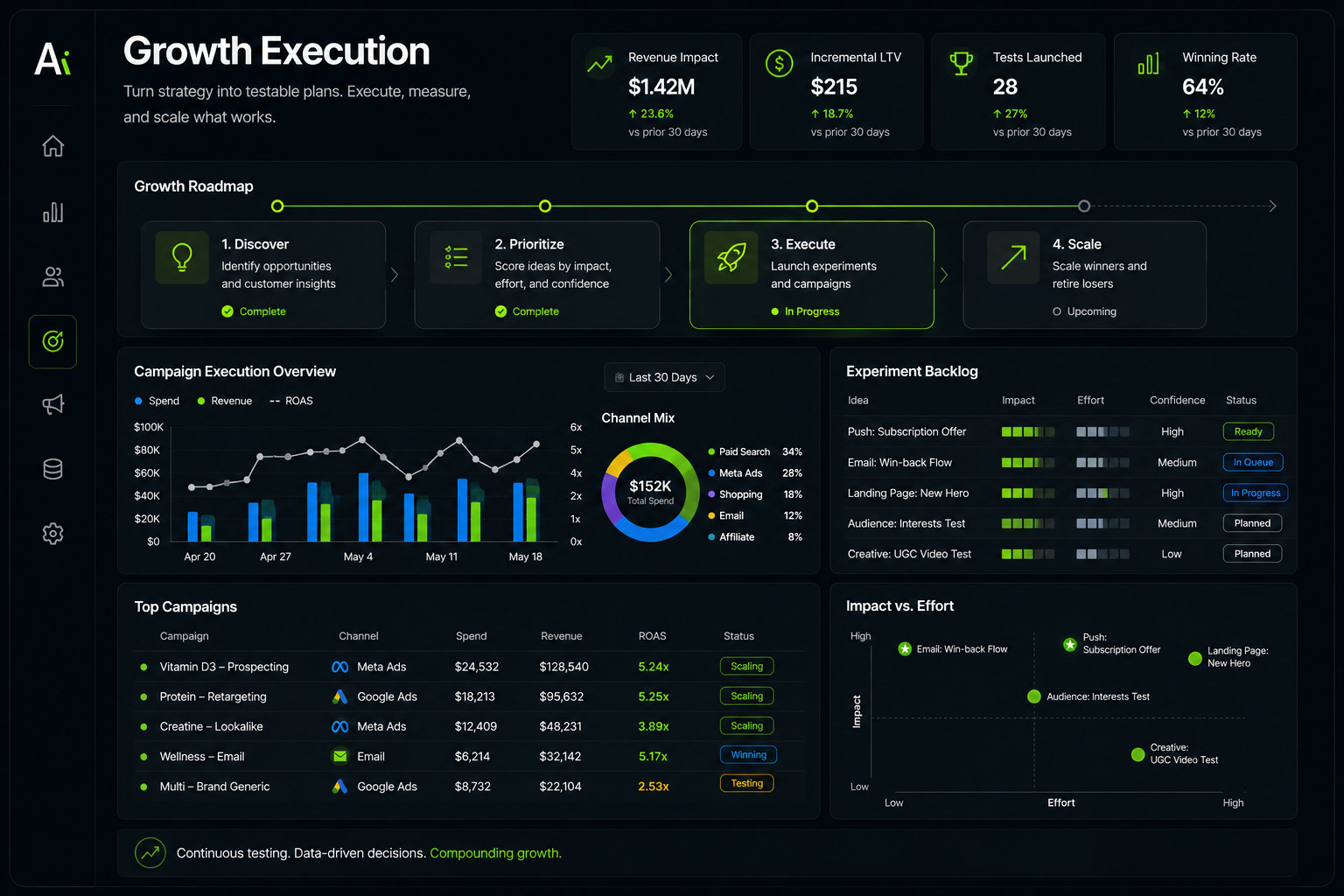Click impact bar for Creative: UGC Video Test
This screenshot has width=1344, height=896.
click(x=1028, y=554)
